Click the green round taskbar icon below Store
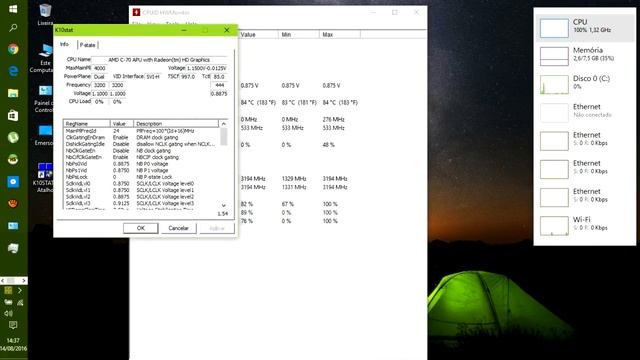640x360 pixels. pyautogui.click(x=13, y=137)
